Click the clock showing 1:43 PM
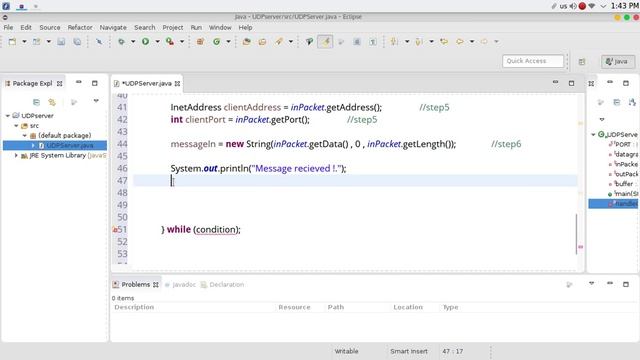The image size is (640, 360). (624, 6)
